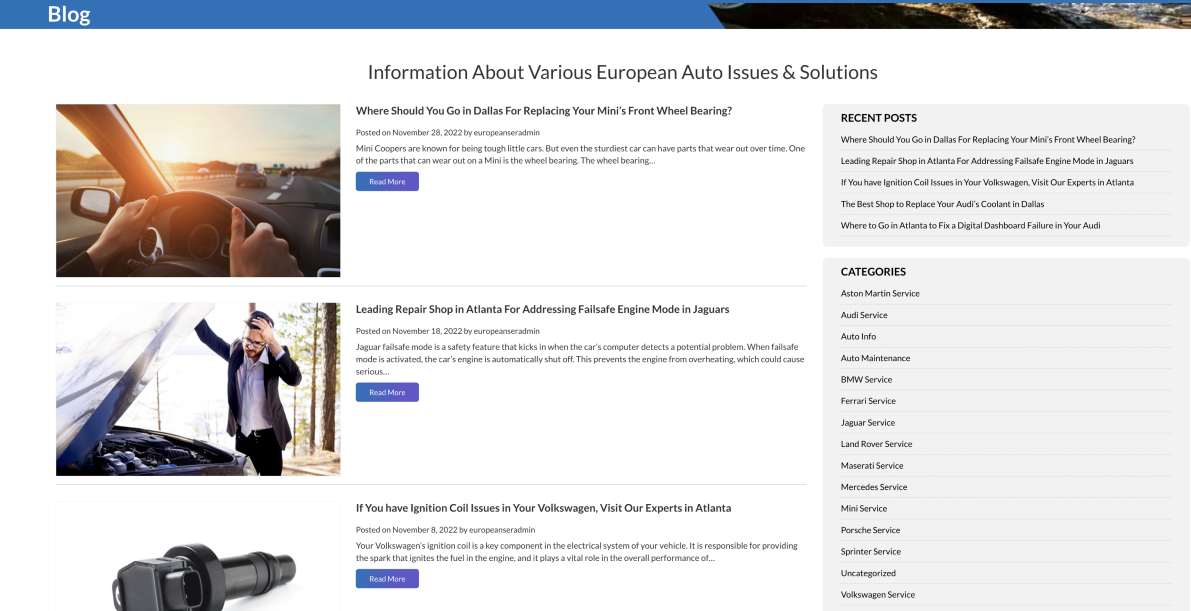Viewport: 1191px width, 611px height.
Task: View the Volkswagen Service category
Action: (x=877, y=595)
